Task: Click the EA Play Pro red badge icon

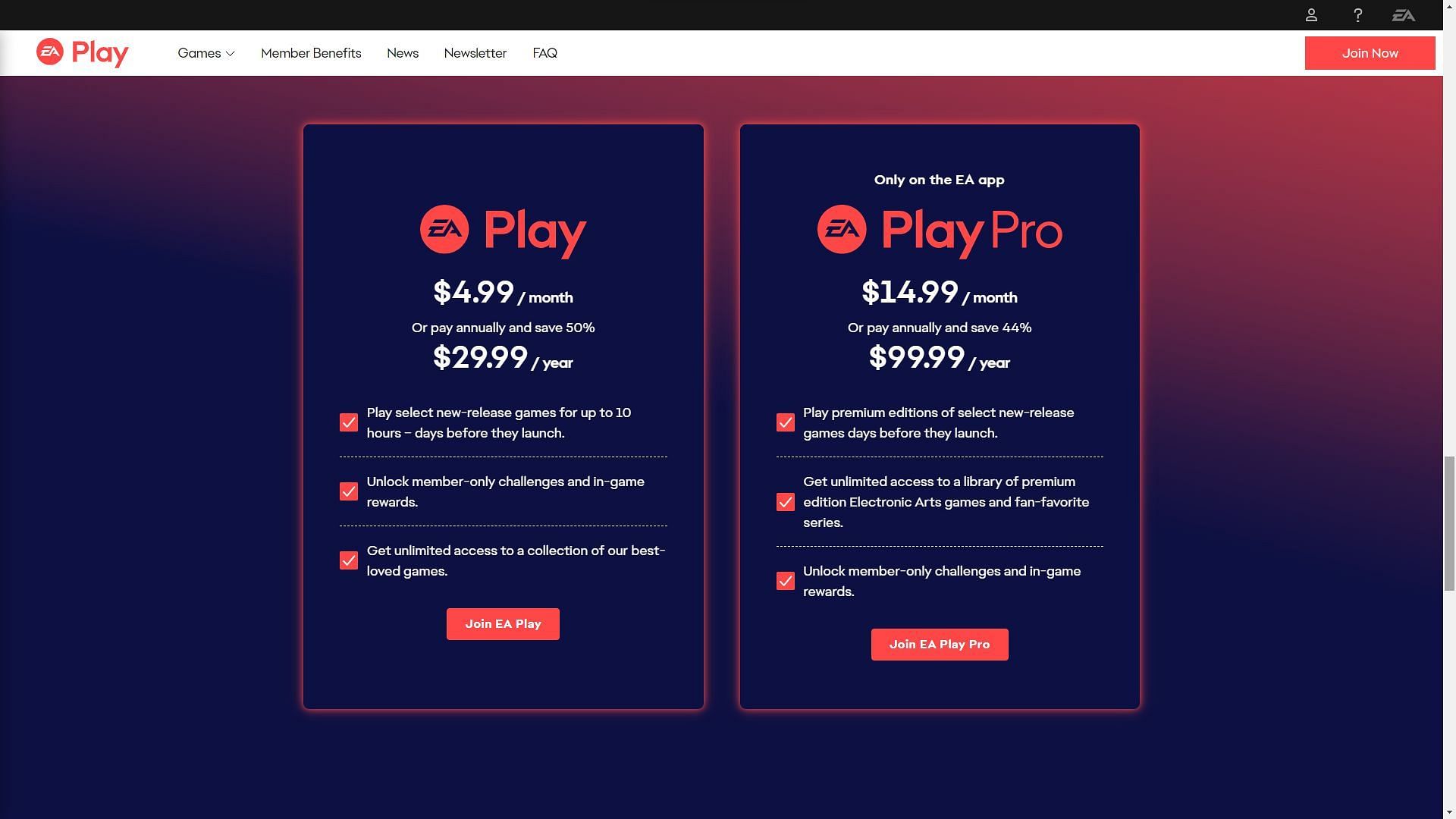Action: pos(840,228)
